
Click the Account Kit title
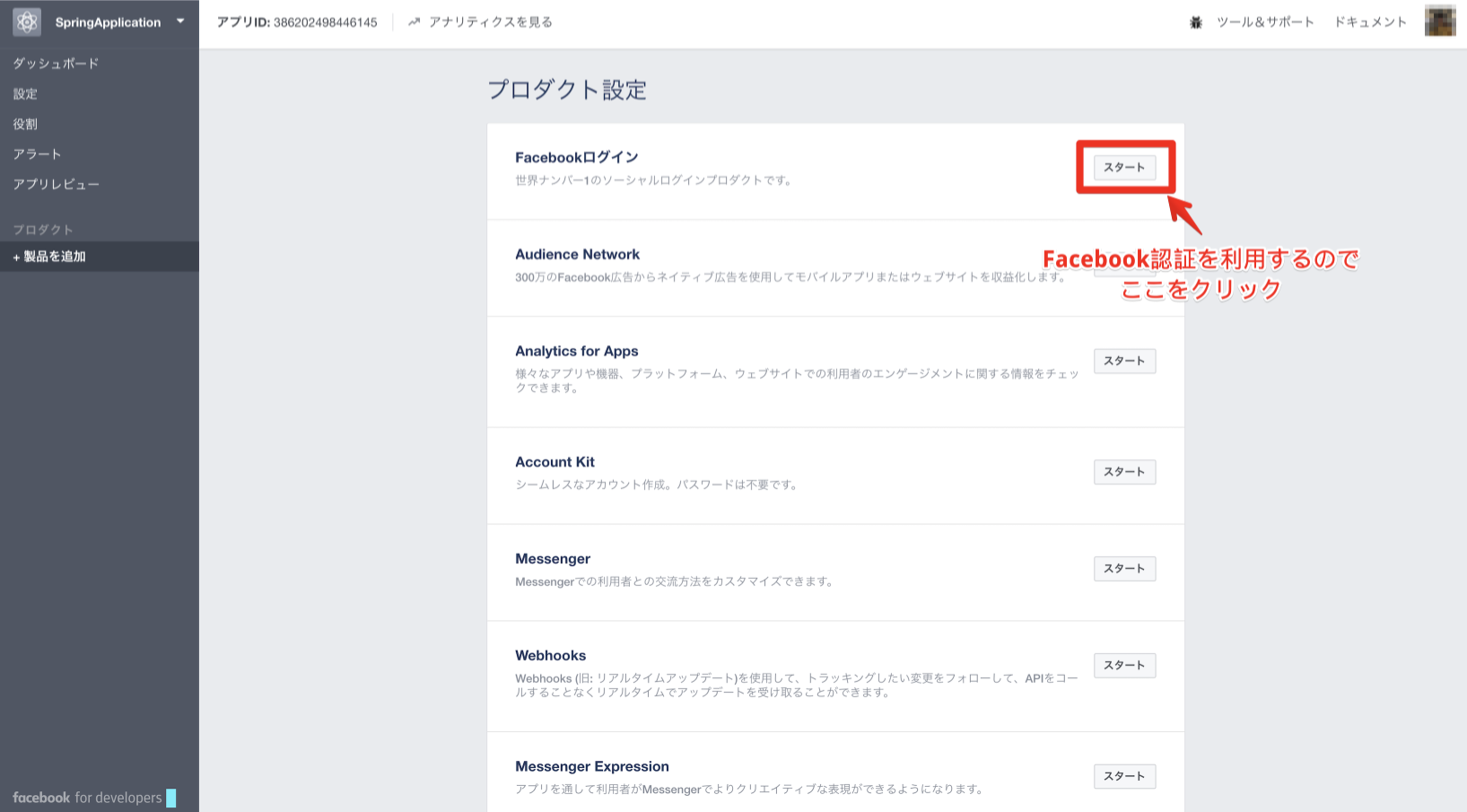(554, 462)
